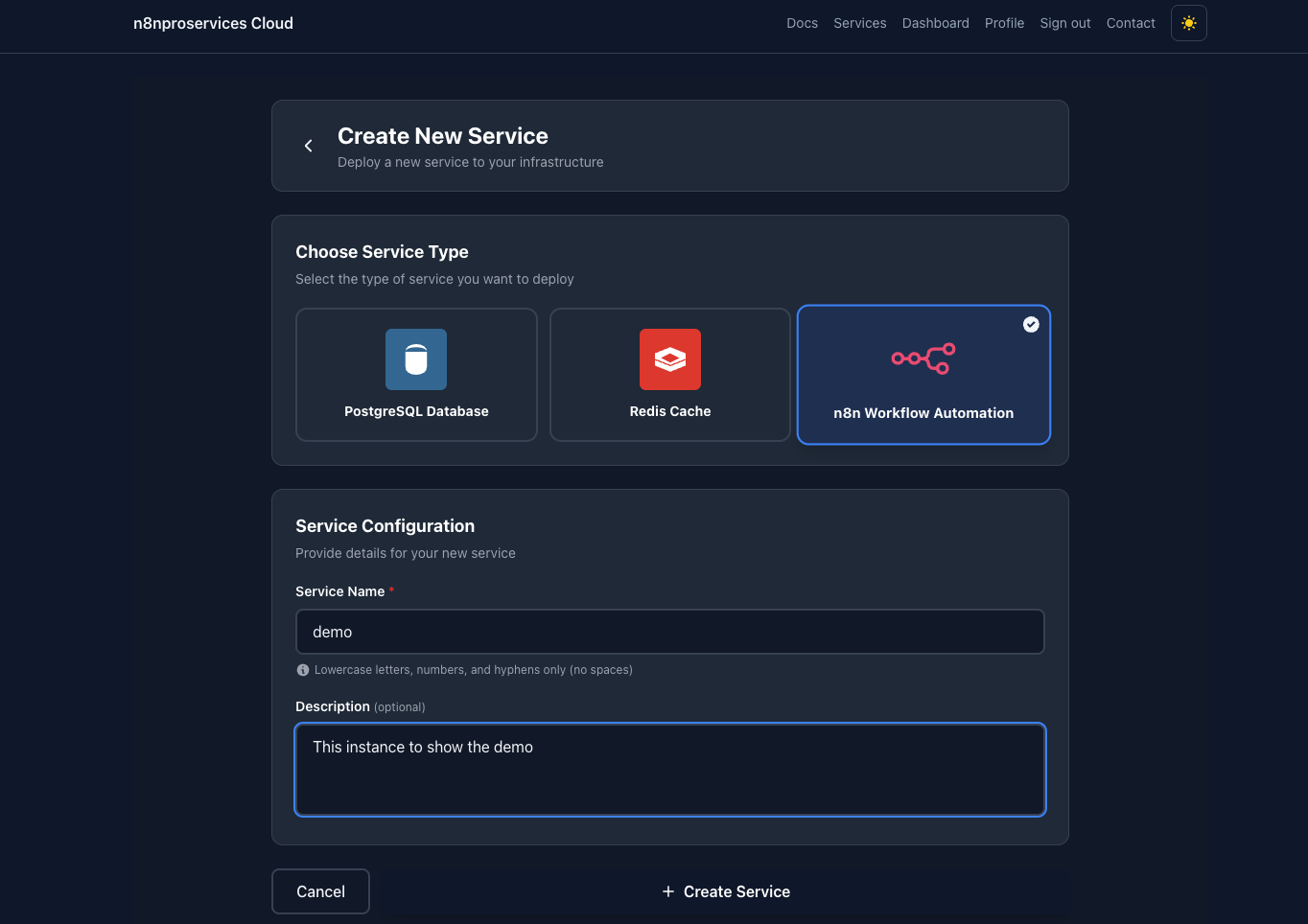Open the Profile page link
The height and width of the screenshot is (924, 1308).
pos(1004,23)
